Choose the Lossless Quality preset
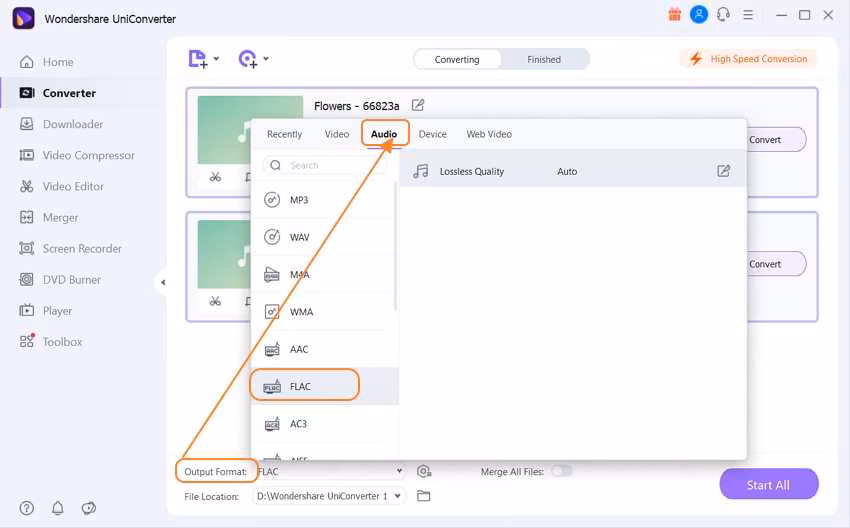850x528 pixels. tap(573, 171)
